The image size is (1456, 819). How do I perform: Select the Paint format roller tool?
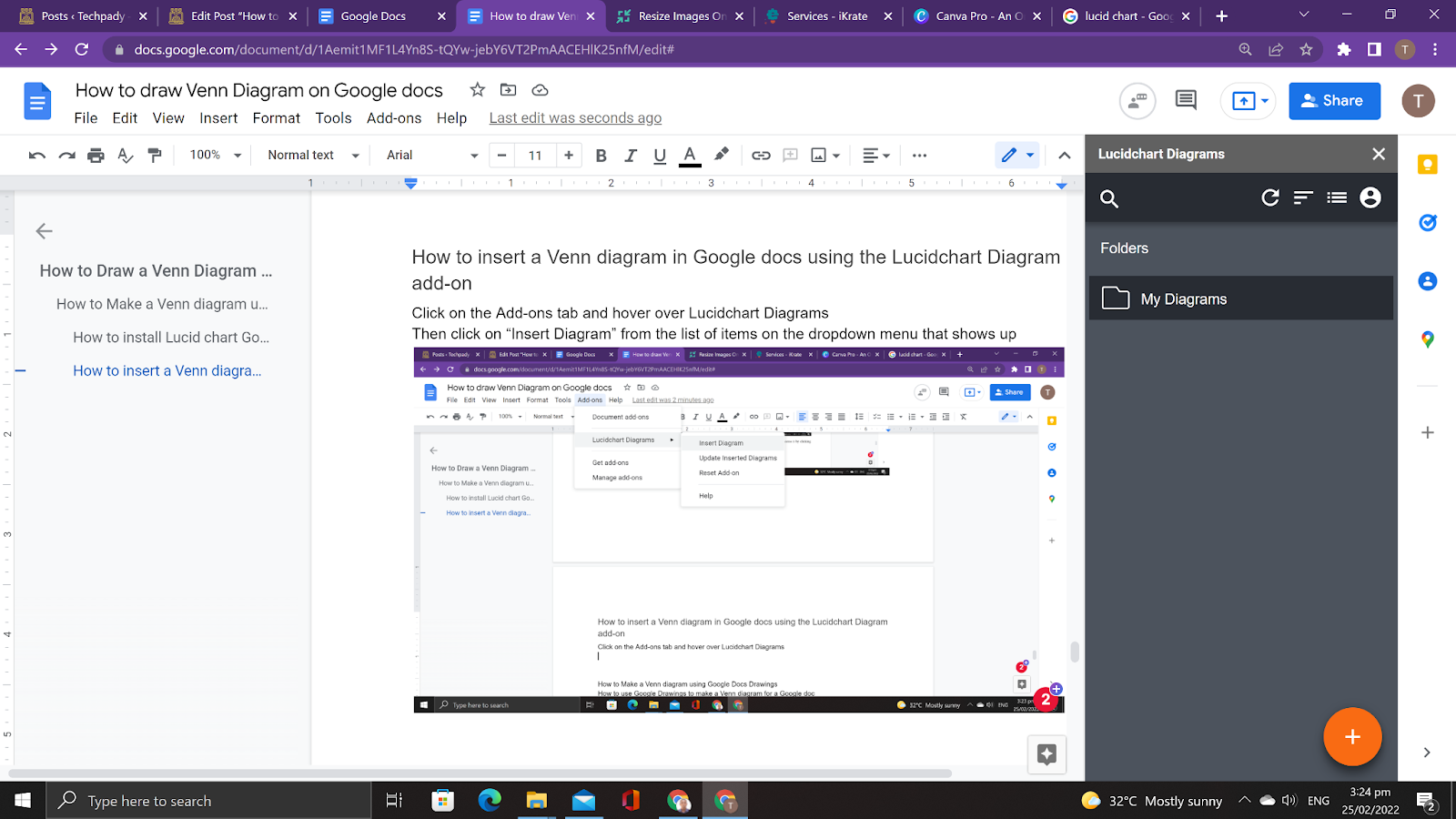point(155,156)
